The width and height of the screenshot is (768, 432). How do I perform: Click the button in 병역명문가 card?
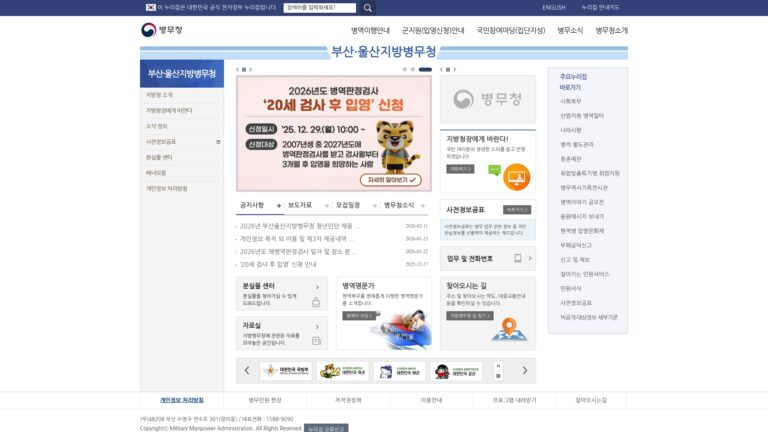click(359, 316)
